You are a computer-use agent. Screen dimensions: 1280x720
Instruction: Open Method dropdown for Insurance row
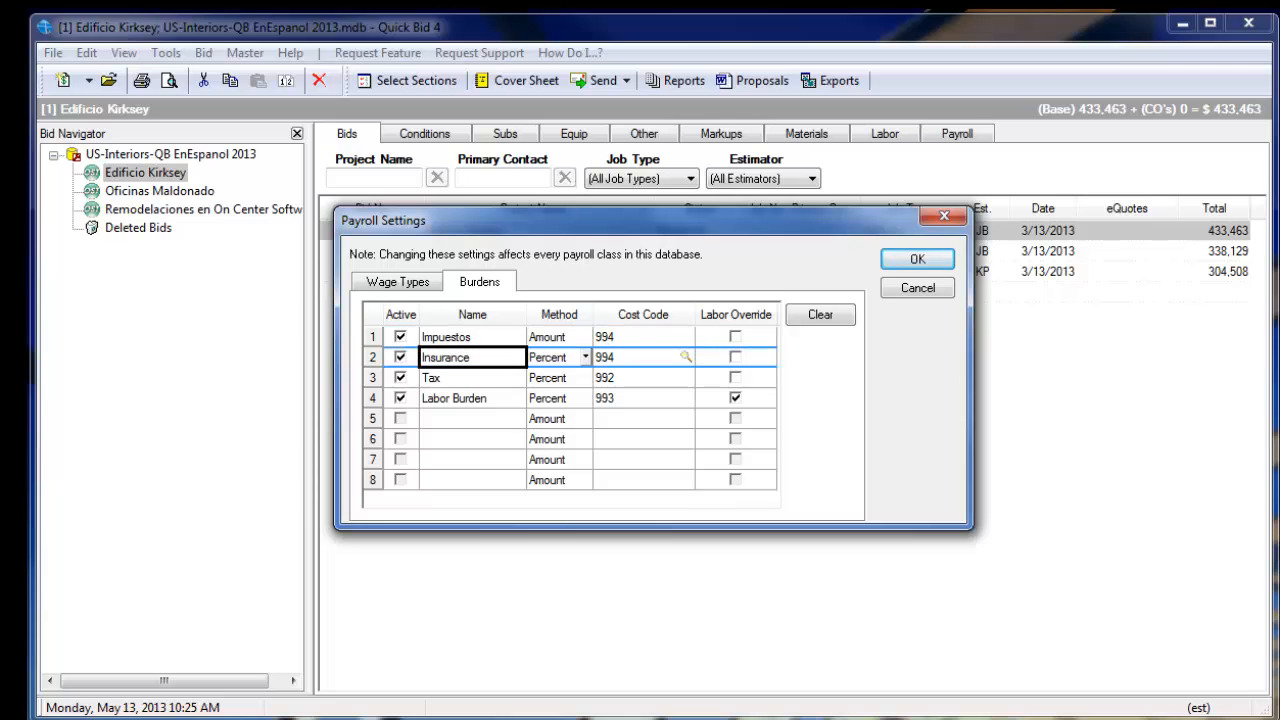[x=586, y=357]
